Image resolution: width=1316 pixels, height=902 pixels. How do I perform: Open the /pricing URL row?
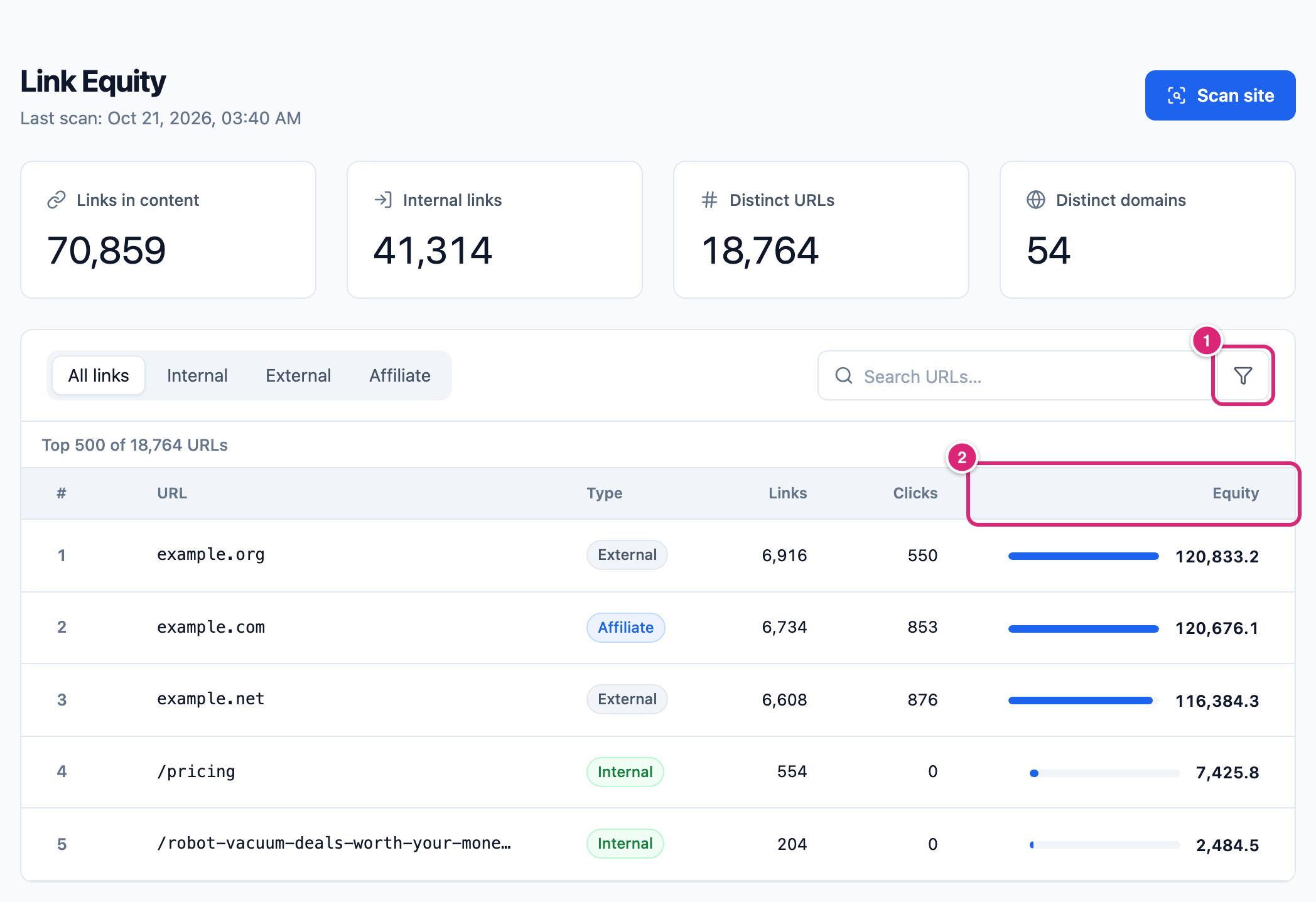(x=658, y=772)
